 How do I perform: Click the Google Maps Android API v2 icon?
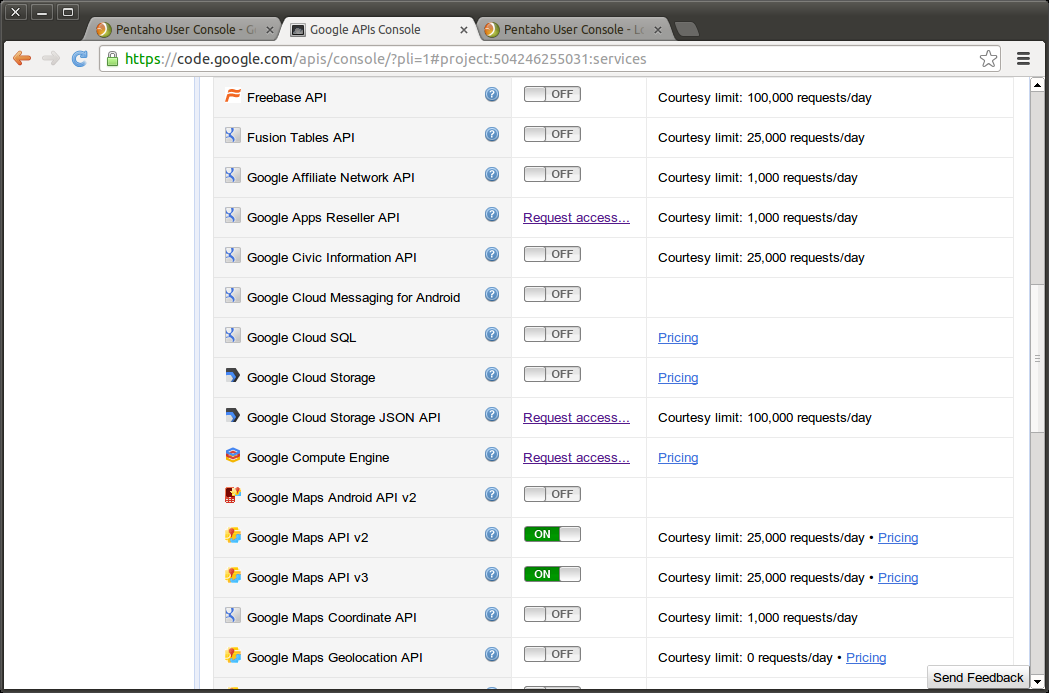(x=232, y=494)
